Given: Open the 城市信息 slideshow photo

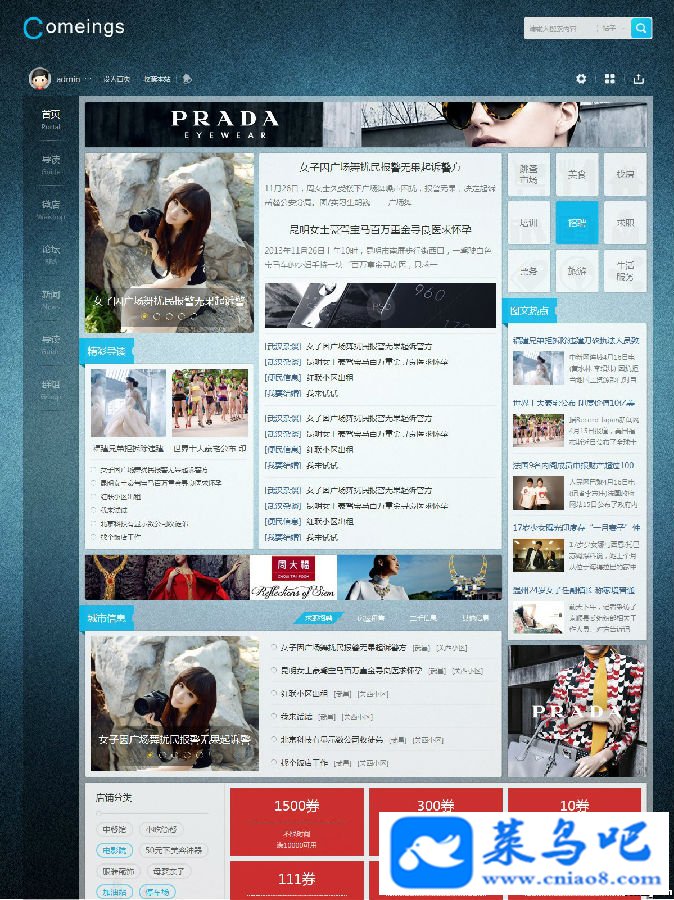Looking at the screenshot, I should coord(175,703).
